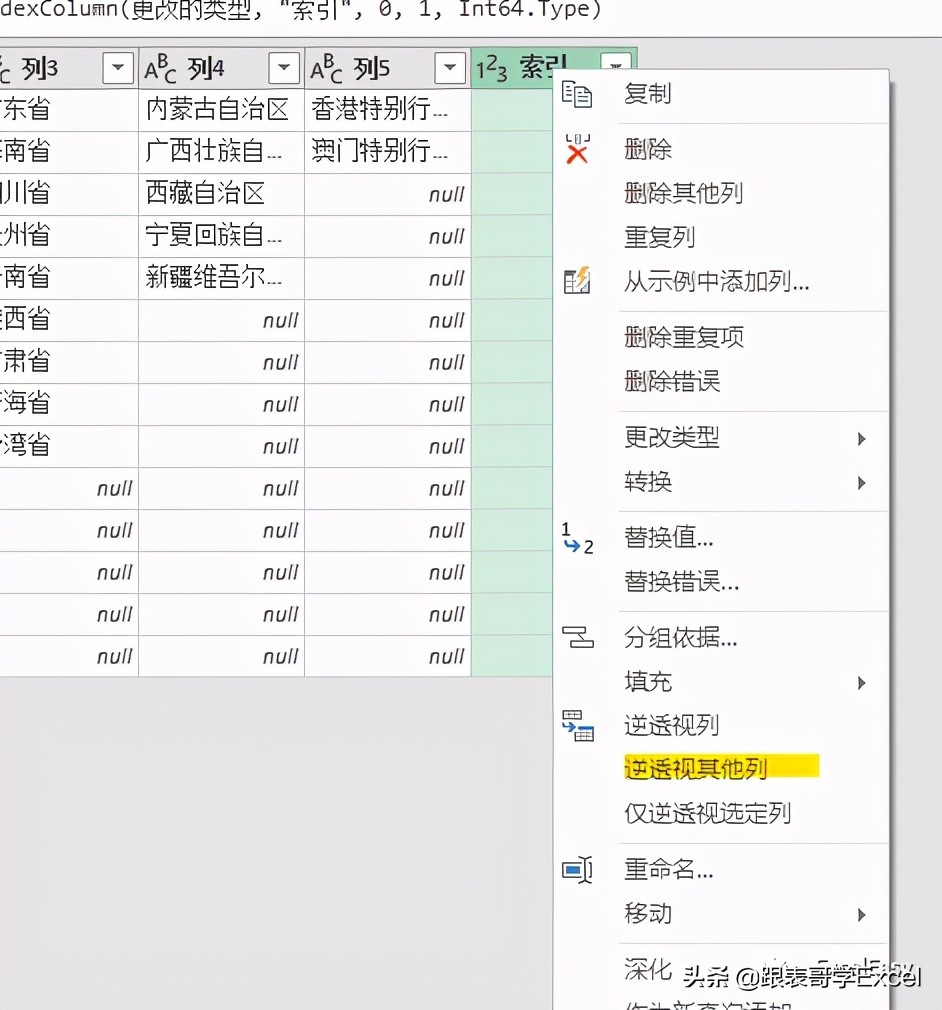Click the ABC type icon of 列5
The height and width of the screenshot is (1010, 942).
click(327, 68)
